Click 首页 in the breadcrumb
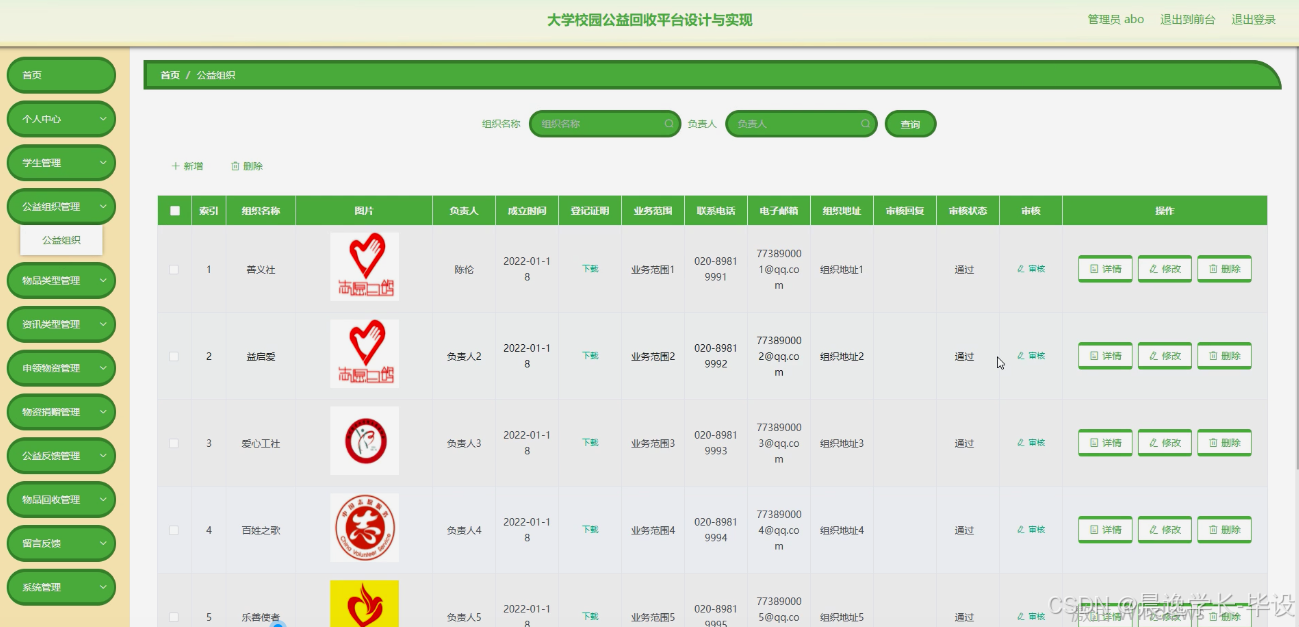Viewport: 1299px width, 627px height. point(170,75)
